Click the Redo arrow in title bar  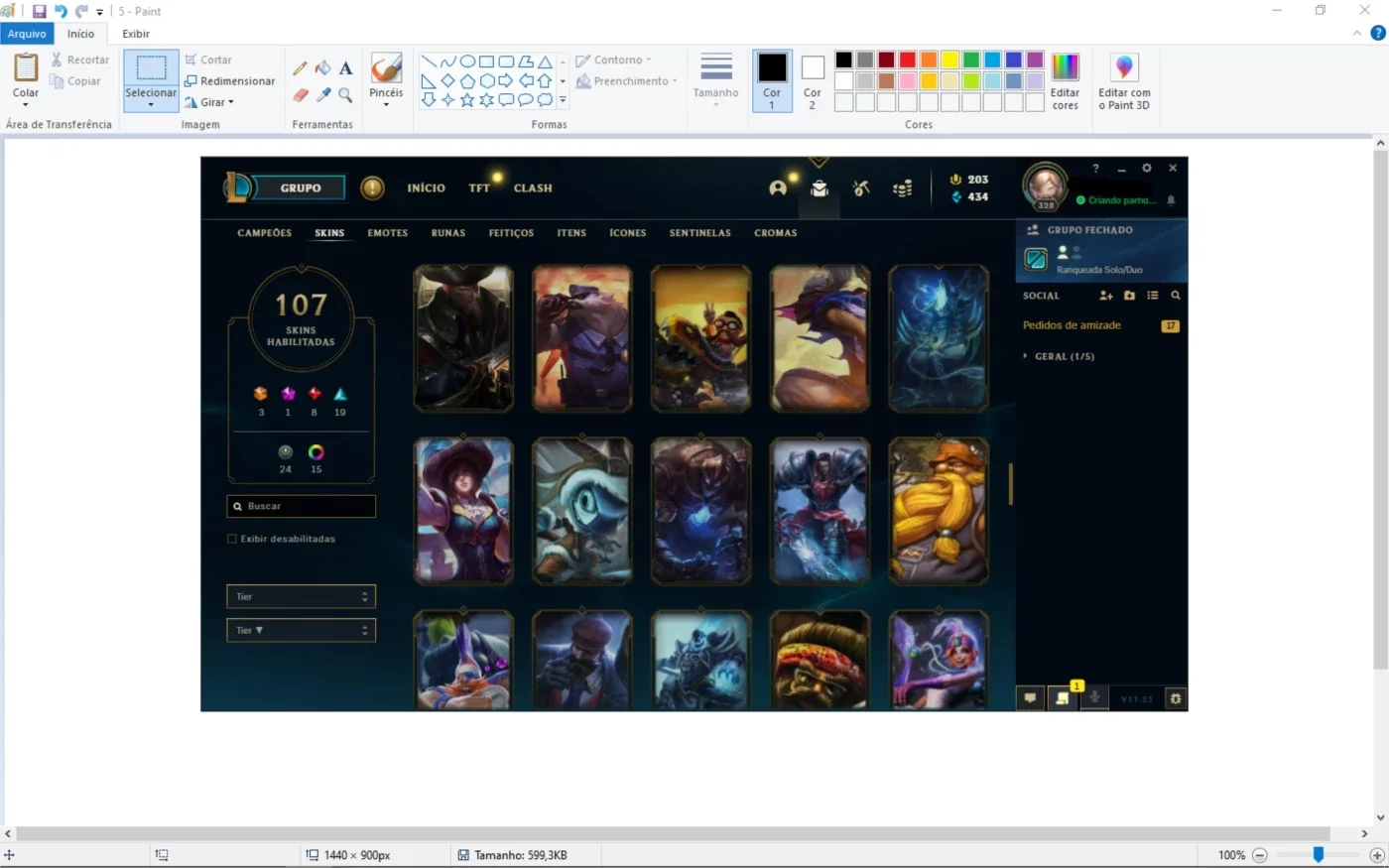point(81,11)
